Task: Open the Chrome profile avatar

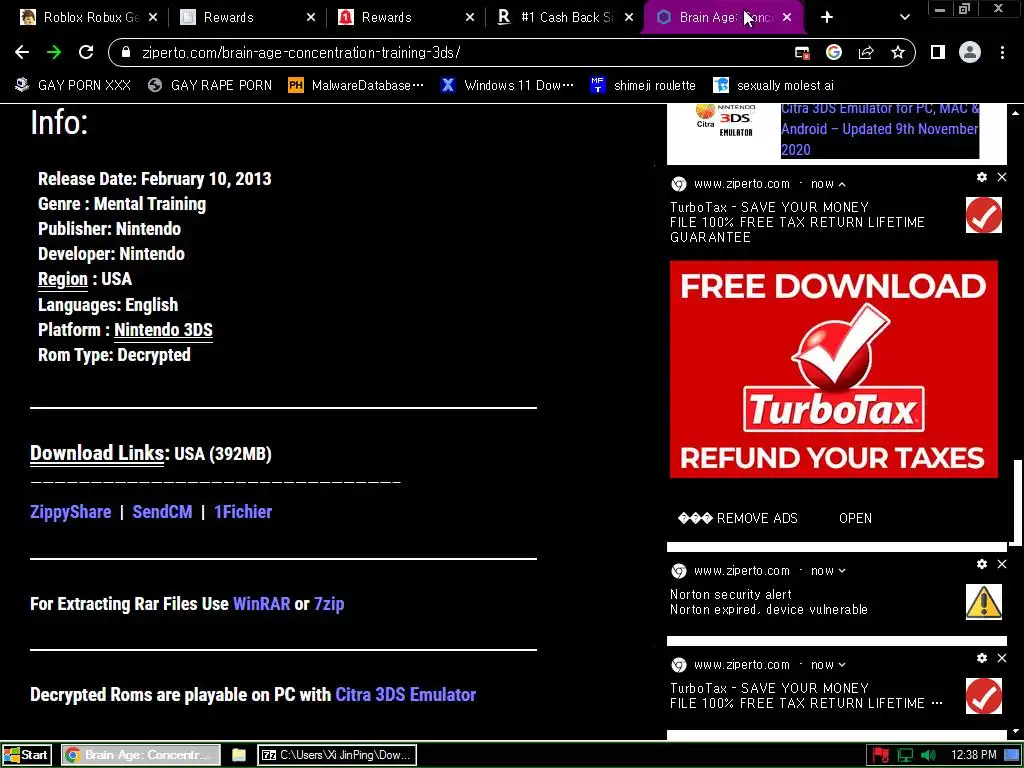Action: 970,52
